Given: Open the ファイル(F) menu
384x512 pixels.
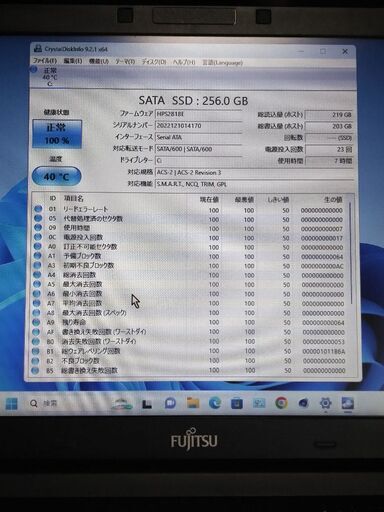Looking at the screenshot, I should (44, 61).
